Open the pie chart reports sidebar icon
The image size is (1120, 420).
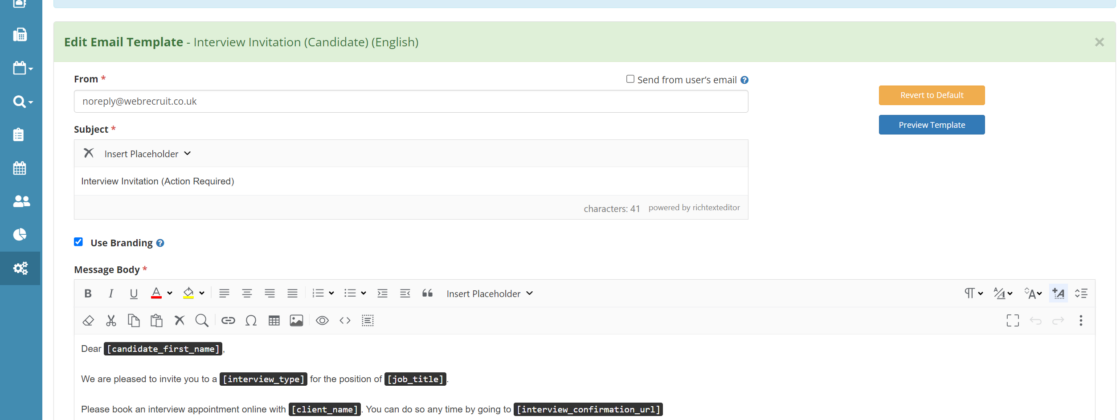20,234
